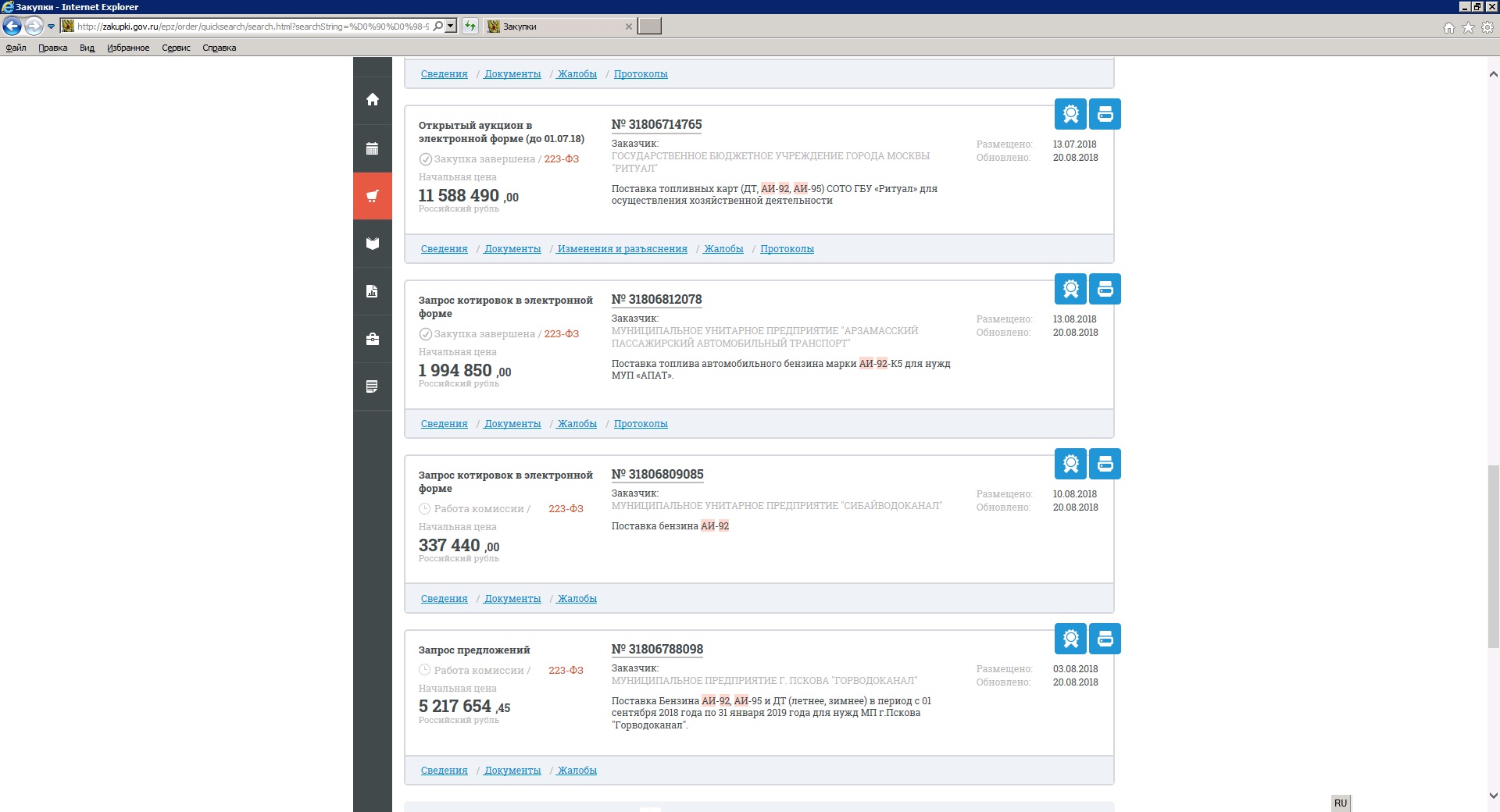
Task: Refresh the page using the address bar button
Action: [470, 27]
